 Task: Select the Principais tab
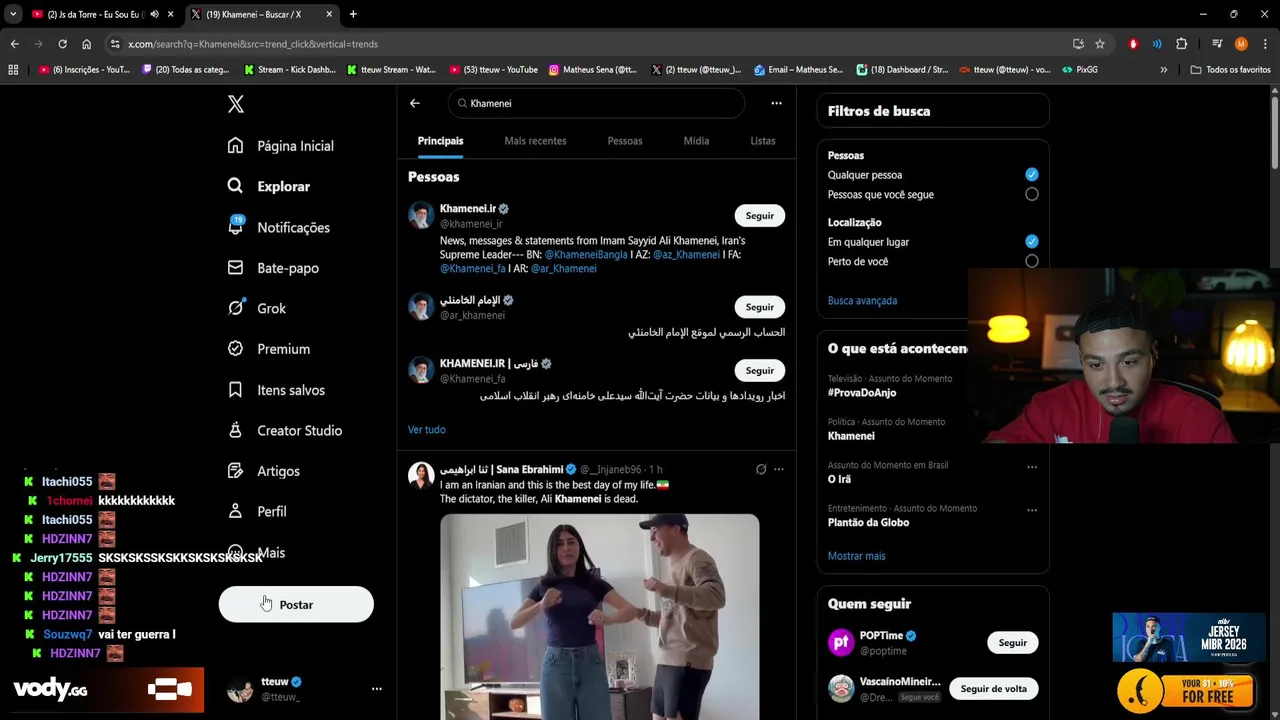440,141
